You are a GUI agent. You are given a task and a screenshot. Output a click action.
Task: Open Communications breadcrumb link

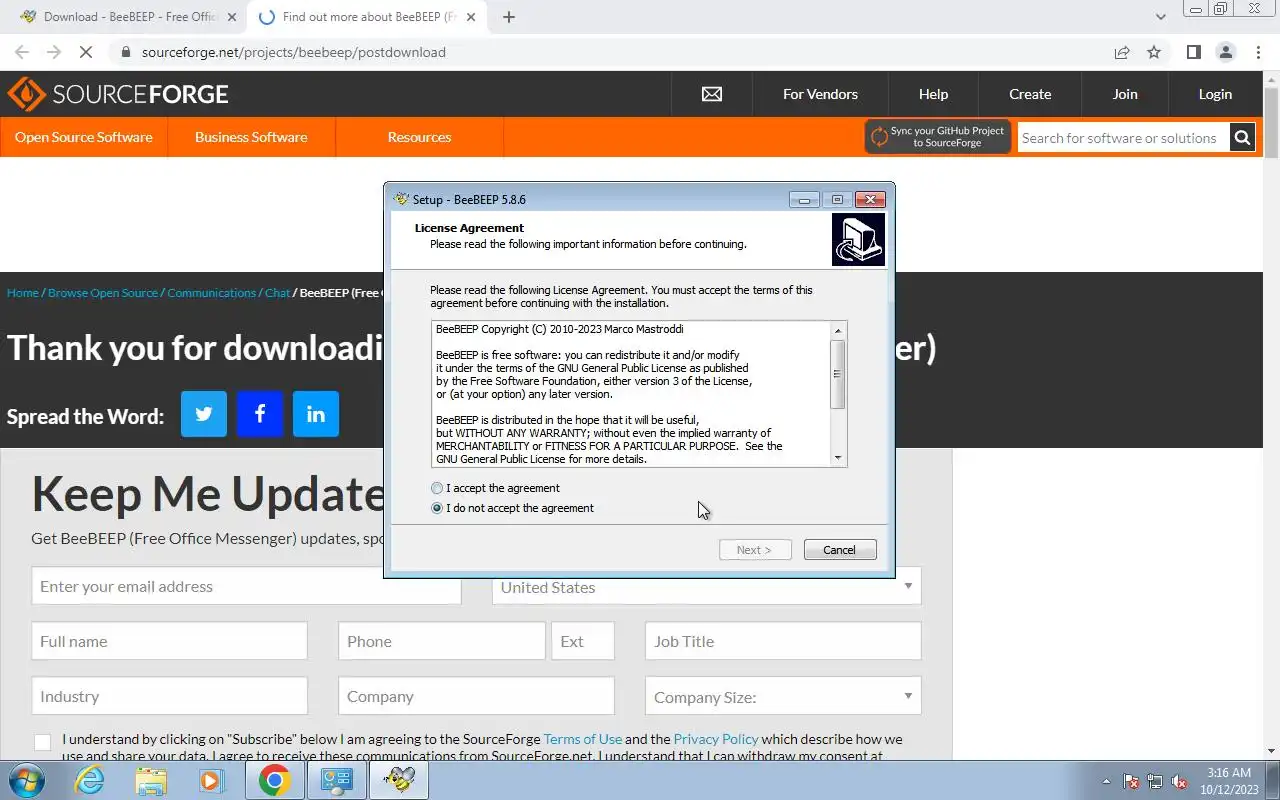(x=212, y=293)
